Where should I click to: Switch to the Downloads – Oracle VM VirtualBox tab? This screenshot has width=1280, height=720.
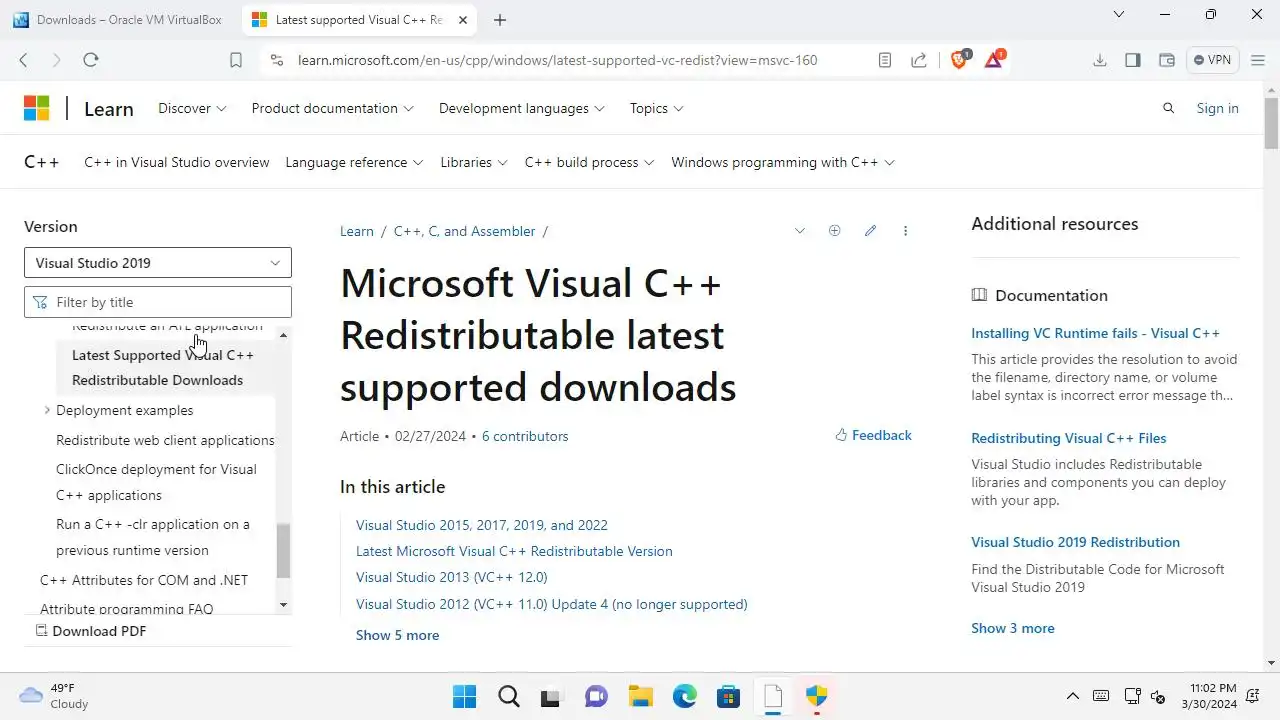120,20
